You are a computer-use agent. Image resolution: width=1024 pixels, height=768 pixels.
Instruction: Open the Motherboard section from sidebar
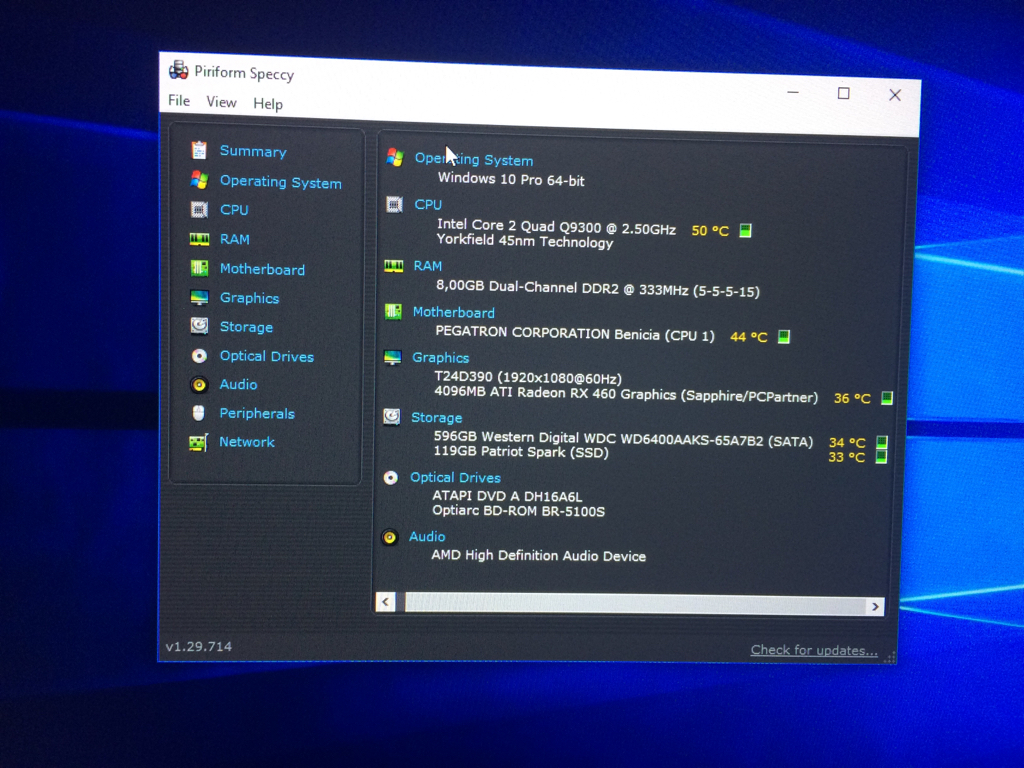[x=262, y=269]
